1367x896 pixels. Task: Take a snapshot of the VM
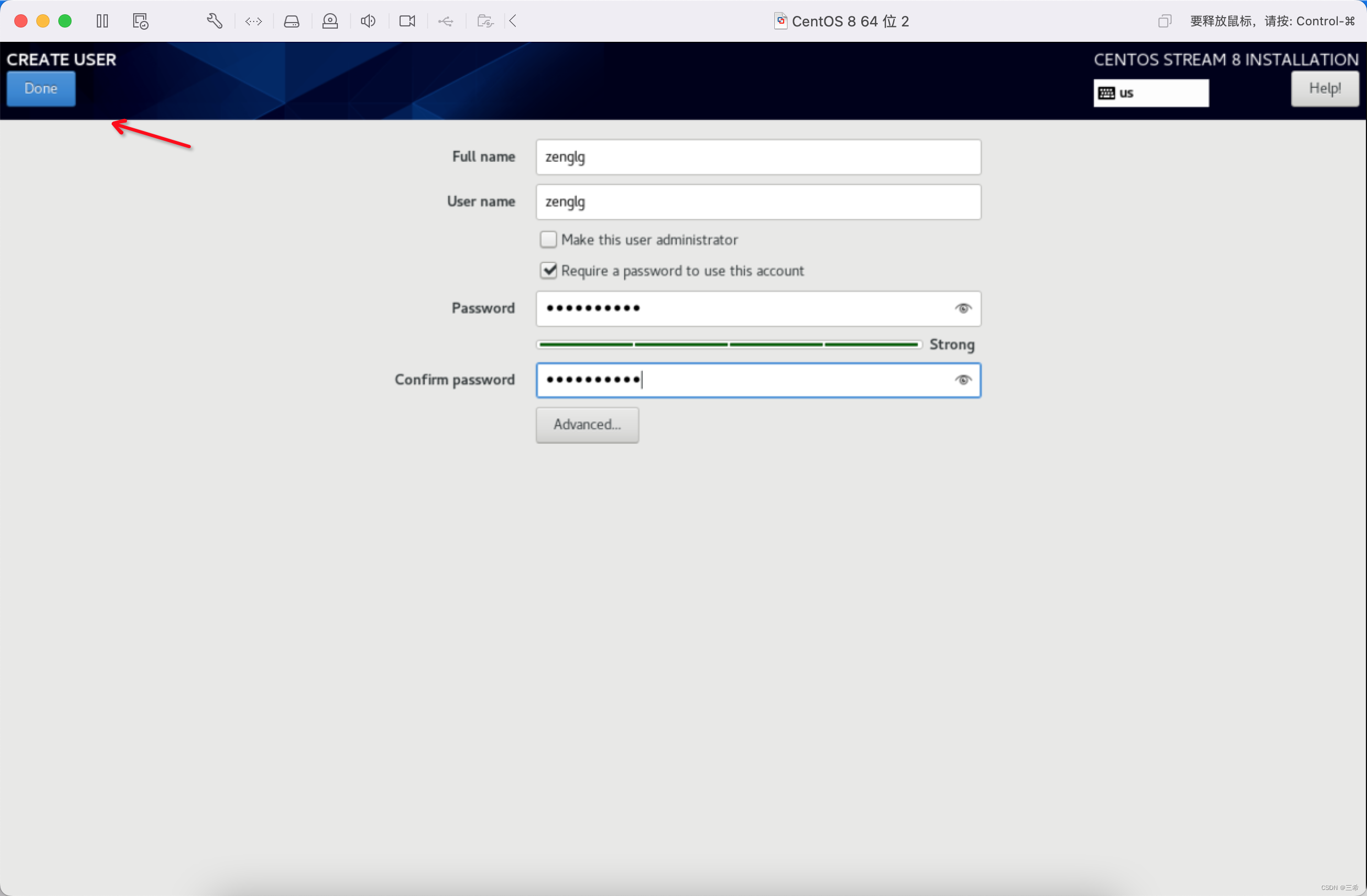click(140, 21)
